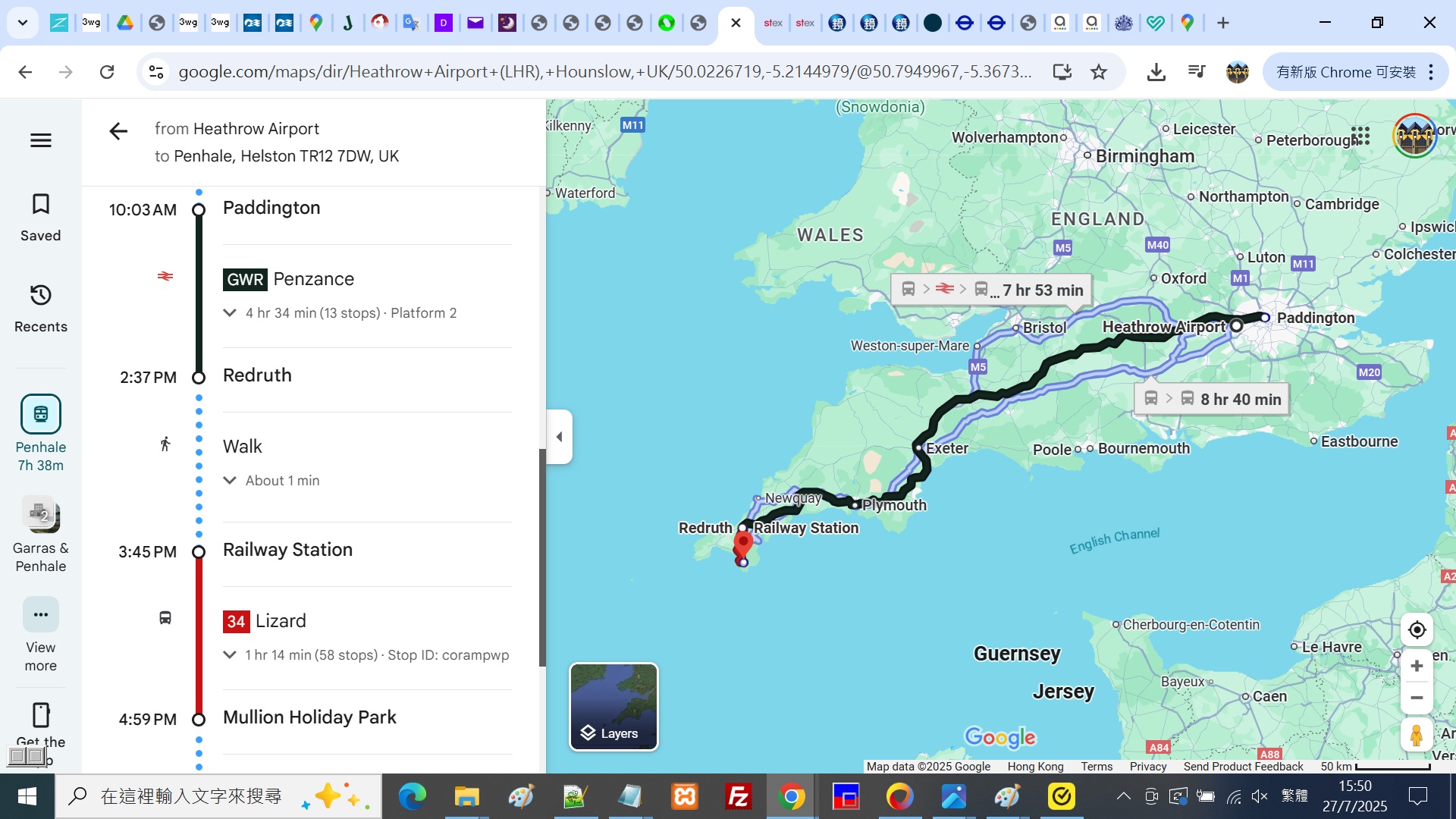
Task: Click back arrow beside route header
Action: [118, 131]
